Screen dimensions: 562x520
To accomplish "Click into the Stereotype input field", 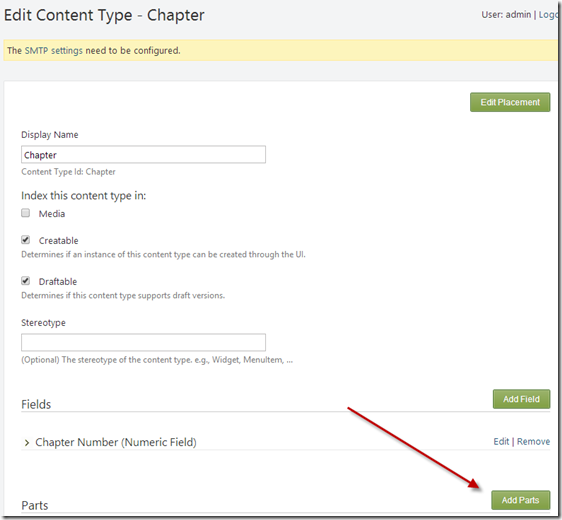I will click(143, 342).
